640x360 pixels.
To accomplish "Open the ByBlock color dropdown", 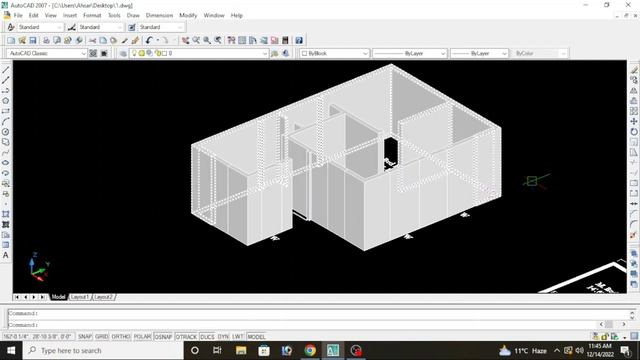I will point(334,53).
